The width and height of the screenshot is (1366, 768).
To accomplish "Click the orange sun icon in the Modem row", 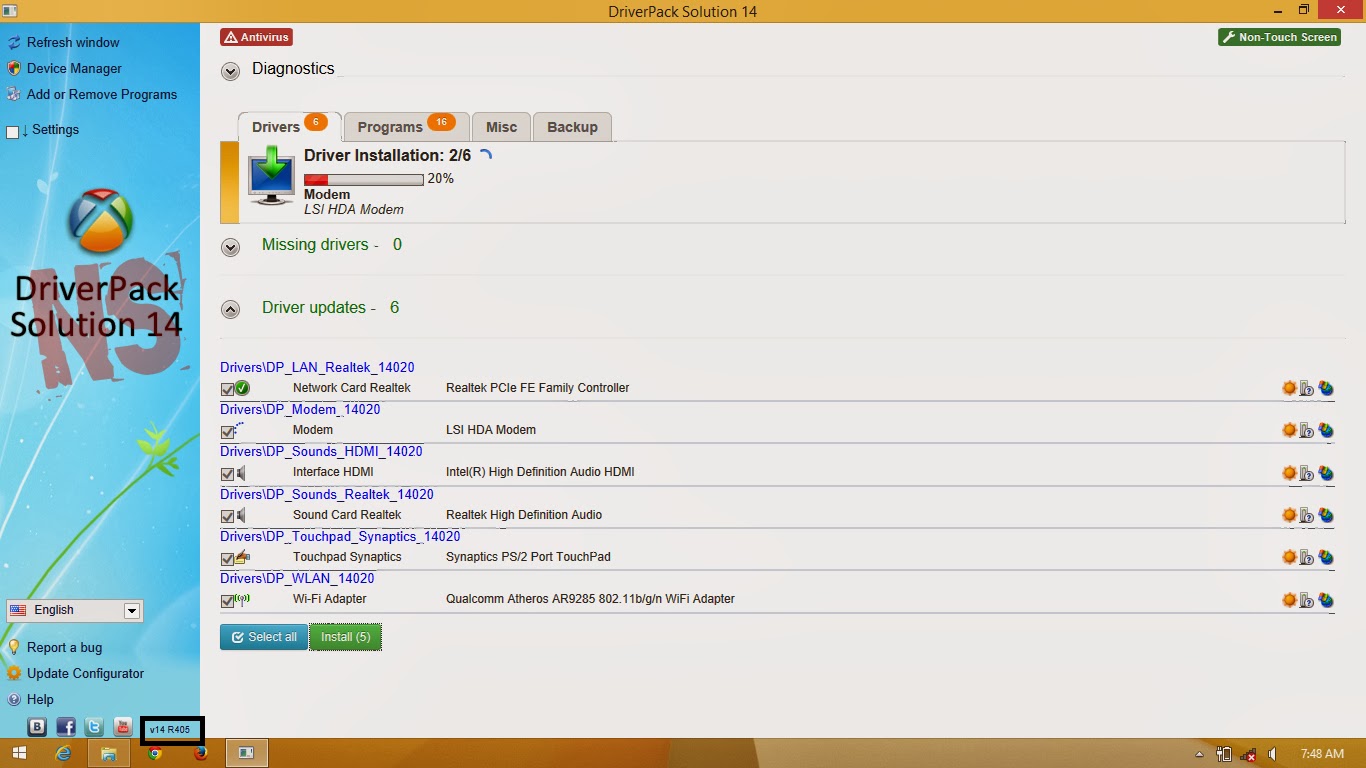I will 1289,430.
